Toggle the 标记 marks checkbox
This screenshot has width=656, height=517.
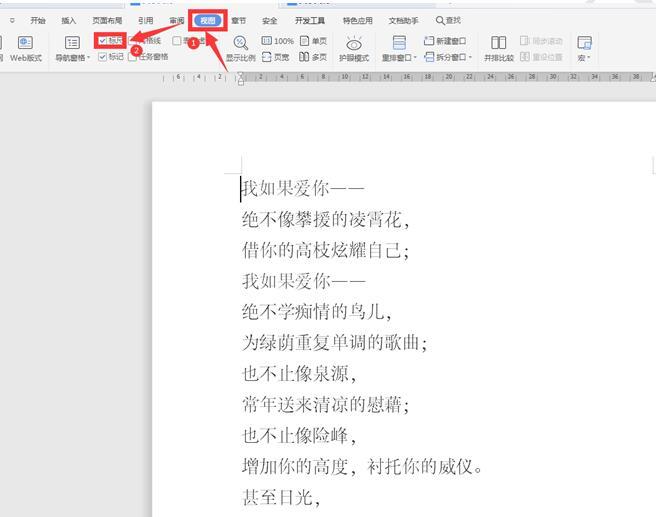point(102,57)
